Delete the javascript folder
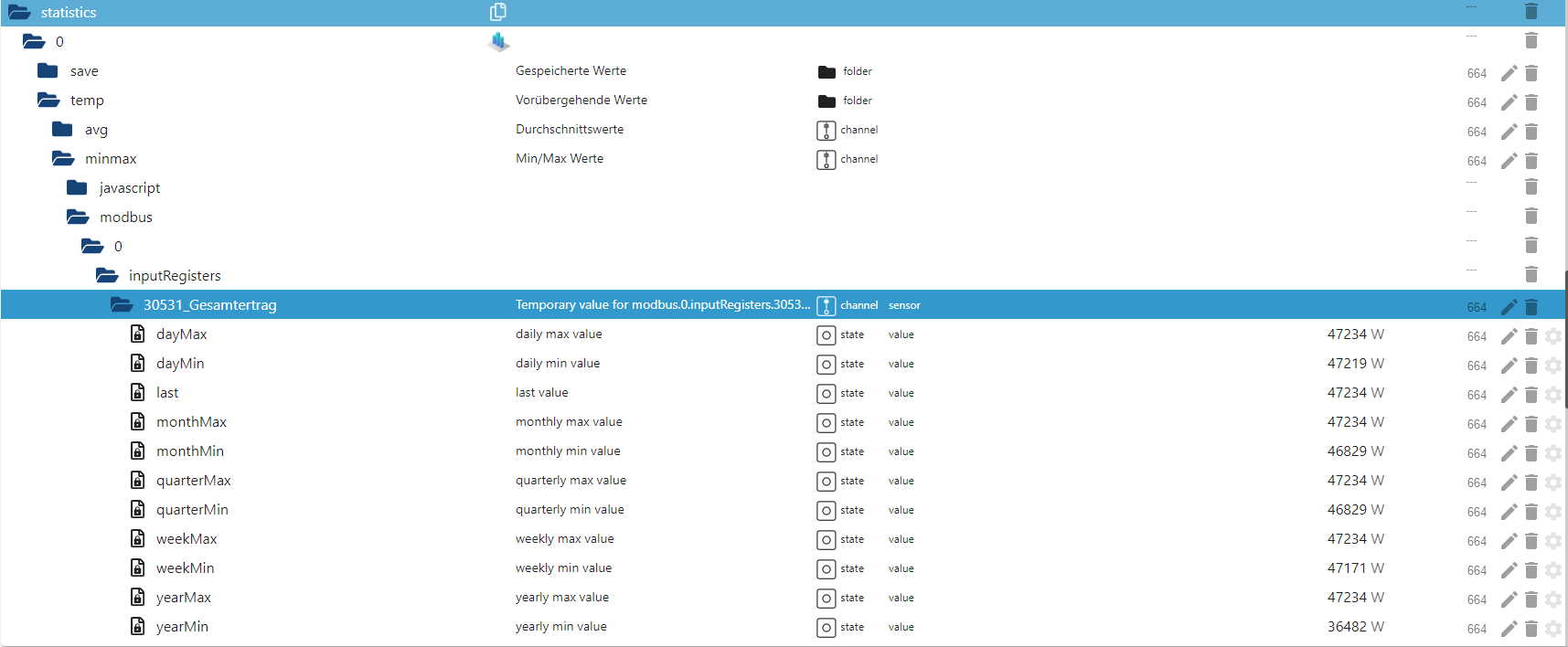Screen dimensions: 1568x647 click(x=1531, y=186)
